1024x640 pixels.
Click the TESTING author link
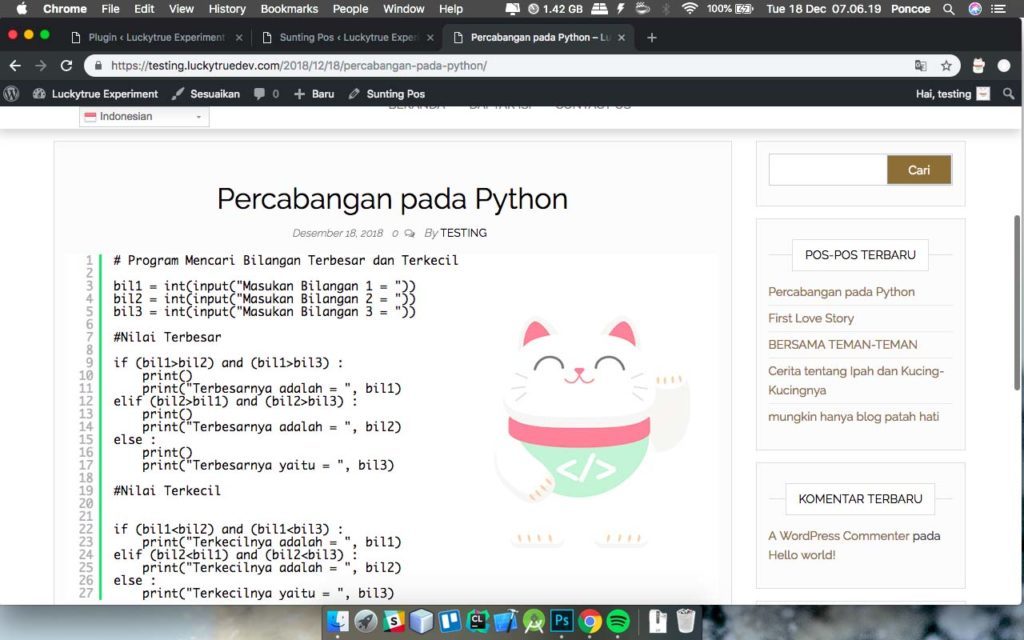pos(464,233)
